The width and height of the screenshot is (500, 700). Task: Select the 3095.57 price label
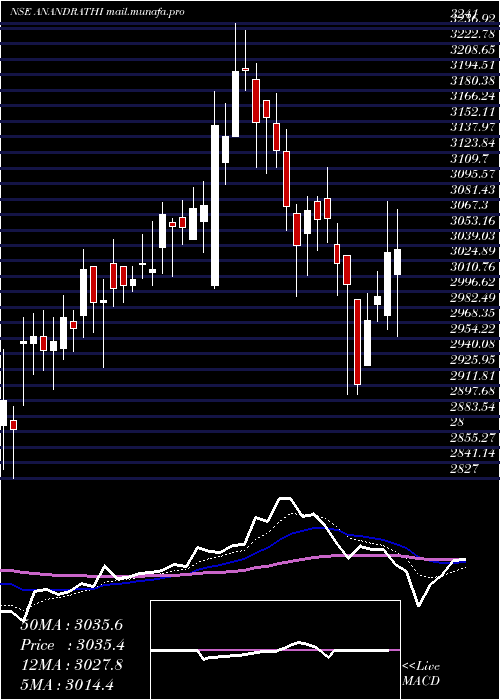473,174
